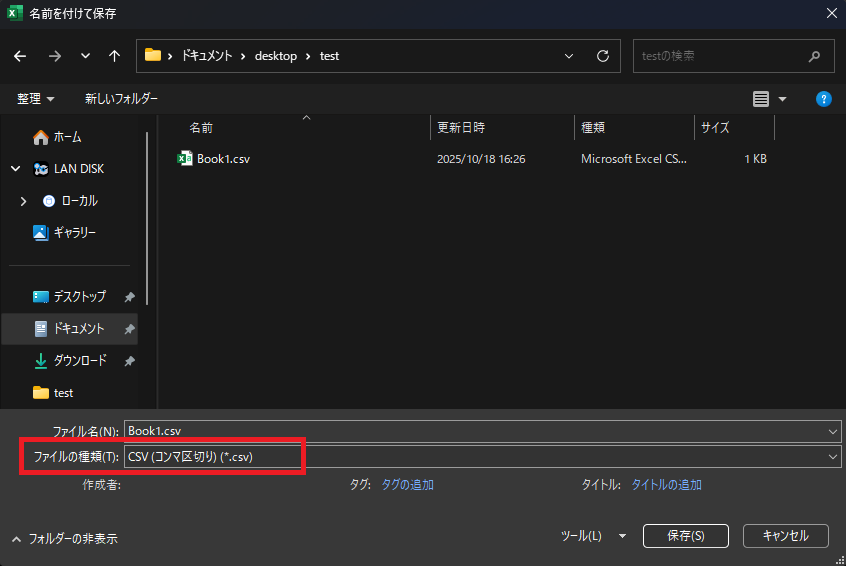Open the view options dropdown arrow
The width and height of the screenshot is (846, 566).
[x=782, y=99]
